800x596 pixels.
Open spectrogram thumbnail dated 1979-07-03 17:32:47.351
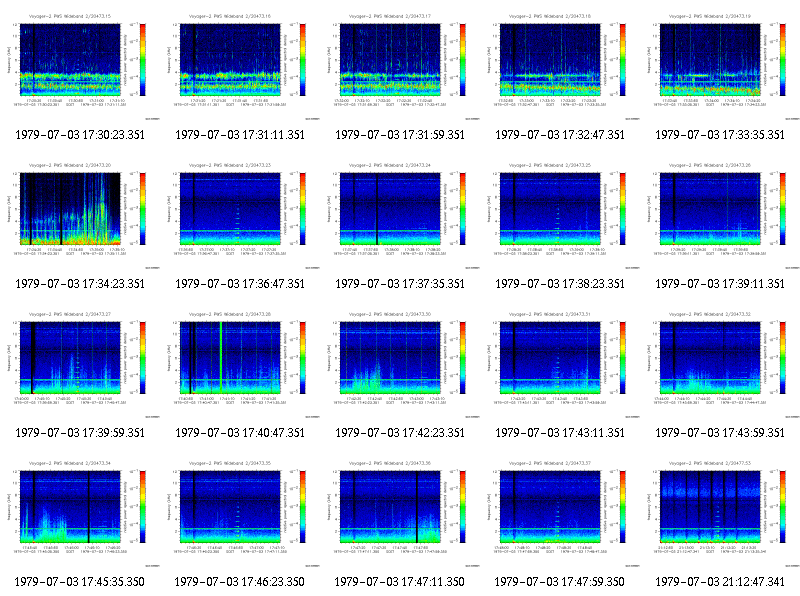560,66
